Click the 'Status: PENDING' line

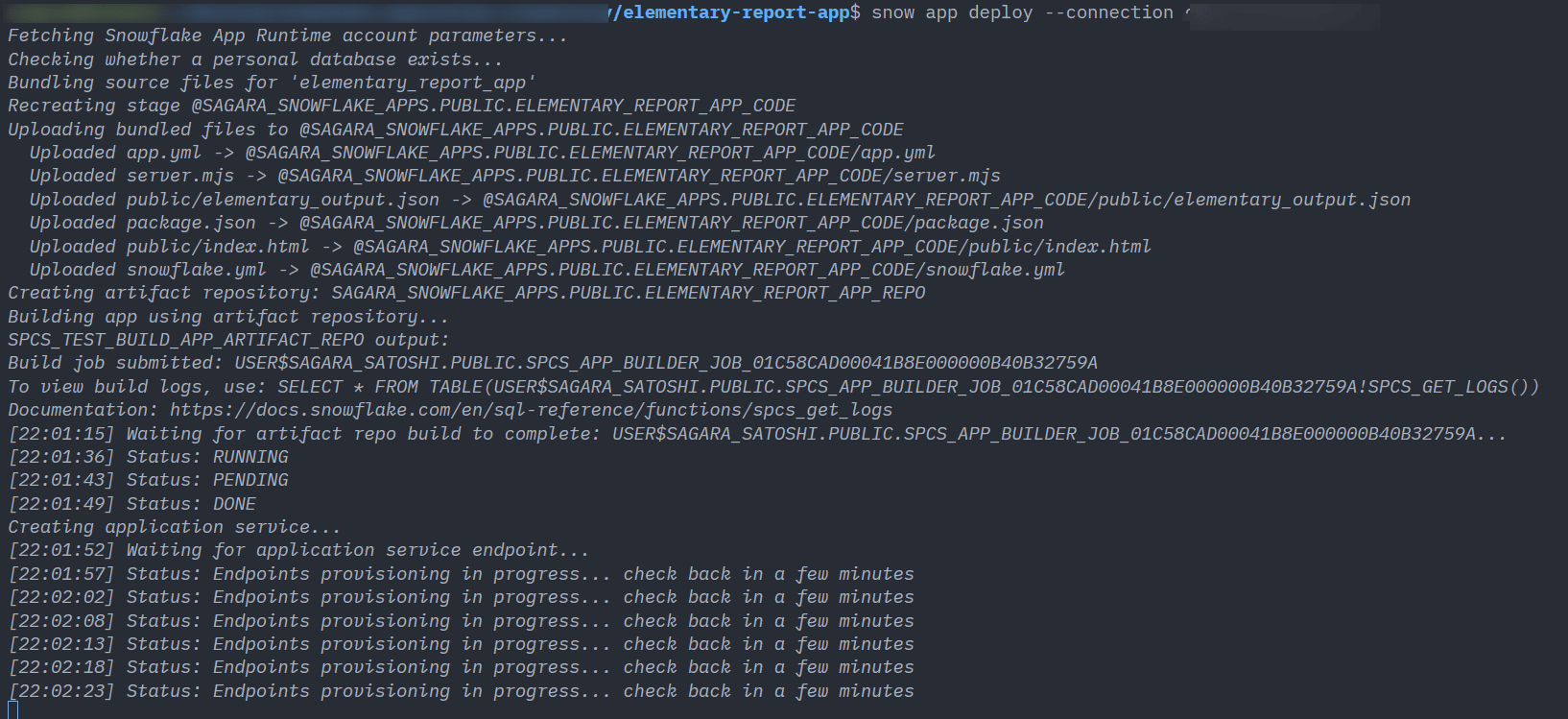(x=149, y=480)
